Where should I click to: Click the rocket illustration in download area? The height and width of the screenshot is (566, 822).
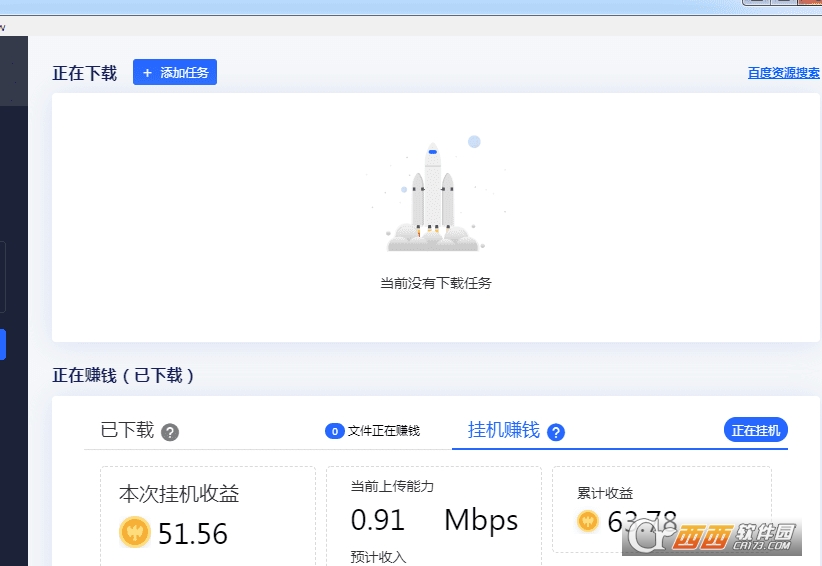point(434,197)
